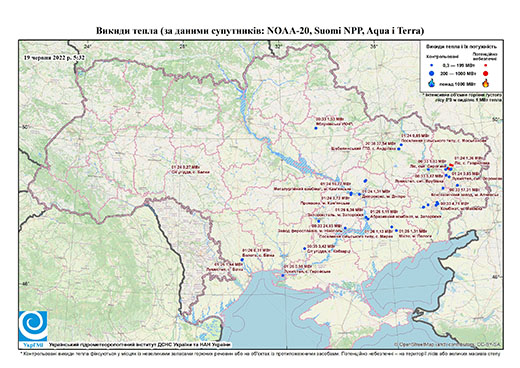Click the blue marker cluster near Zaporizhzhia
This screenshot has height=368, width=520.
[367, 218]
